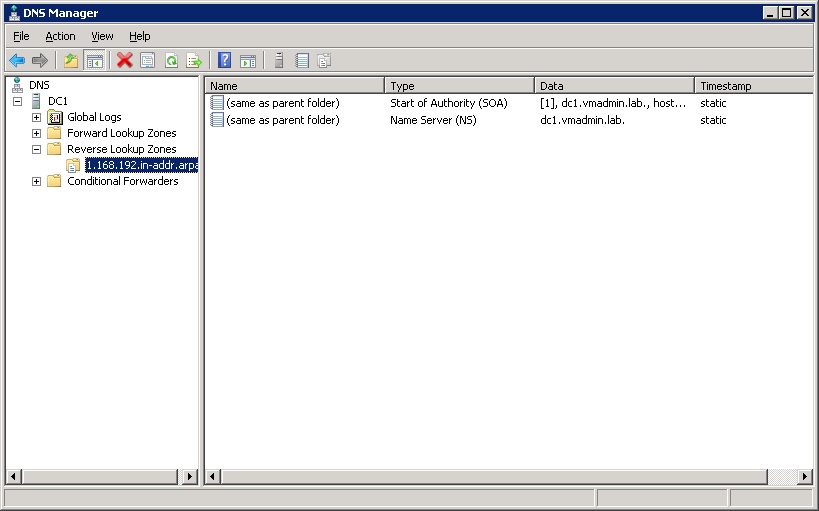Select Conditional Forwarders tree label
The width and height of the screenshot is (819, 511).
[x=123, y=181]
